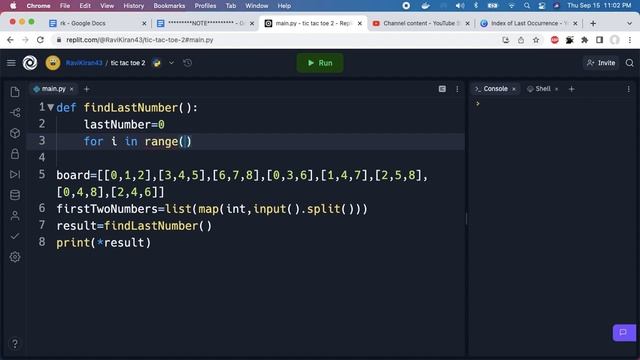Open the version history clock icon
This screenshot has height=360, width=640.
[187, 63]
